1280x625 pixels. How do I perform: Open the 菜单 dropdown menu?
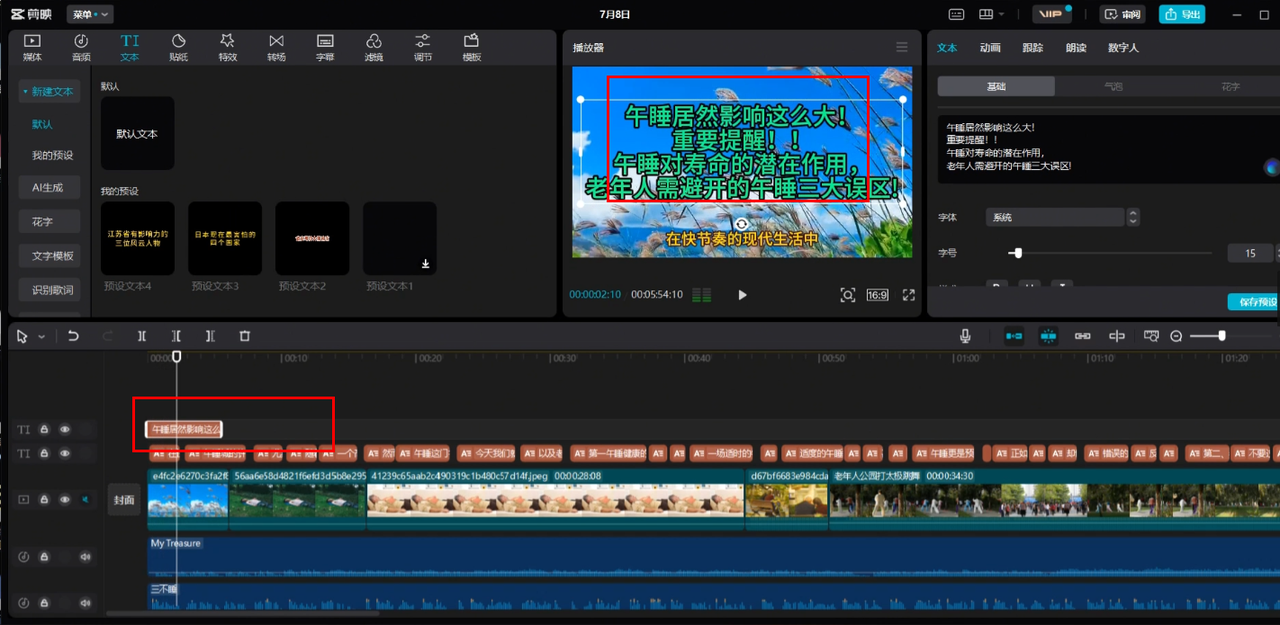point(90,15)
